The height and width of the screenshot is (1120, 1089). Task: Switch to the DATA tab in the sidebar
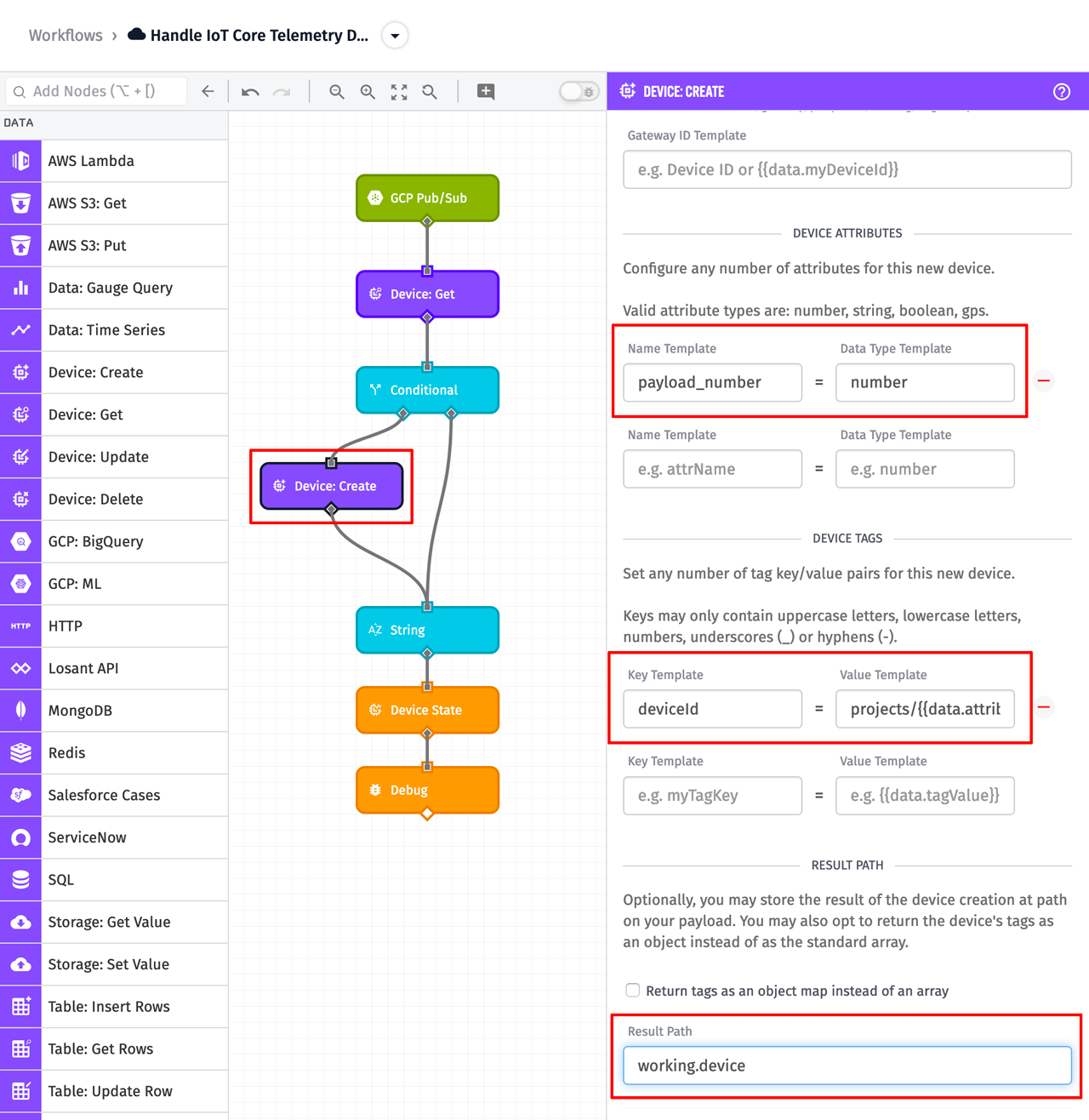20,123
